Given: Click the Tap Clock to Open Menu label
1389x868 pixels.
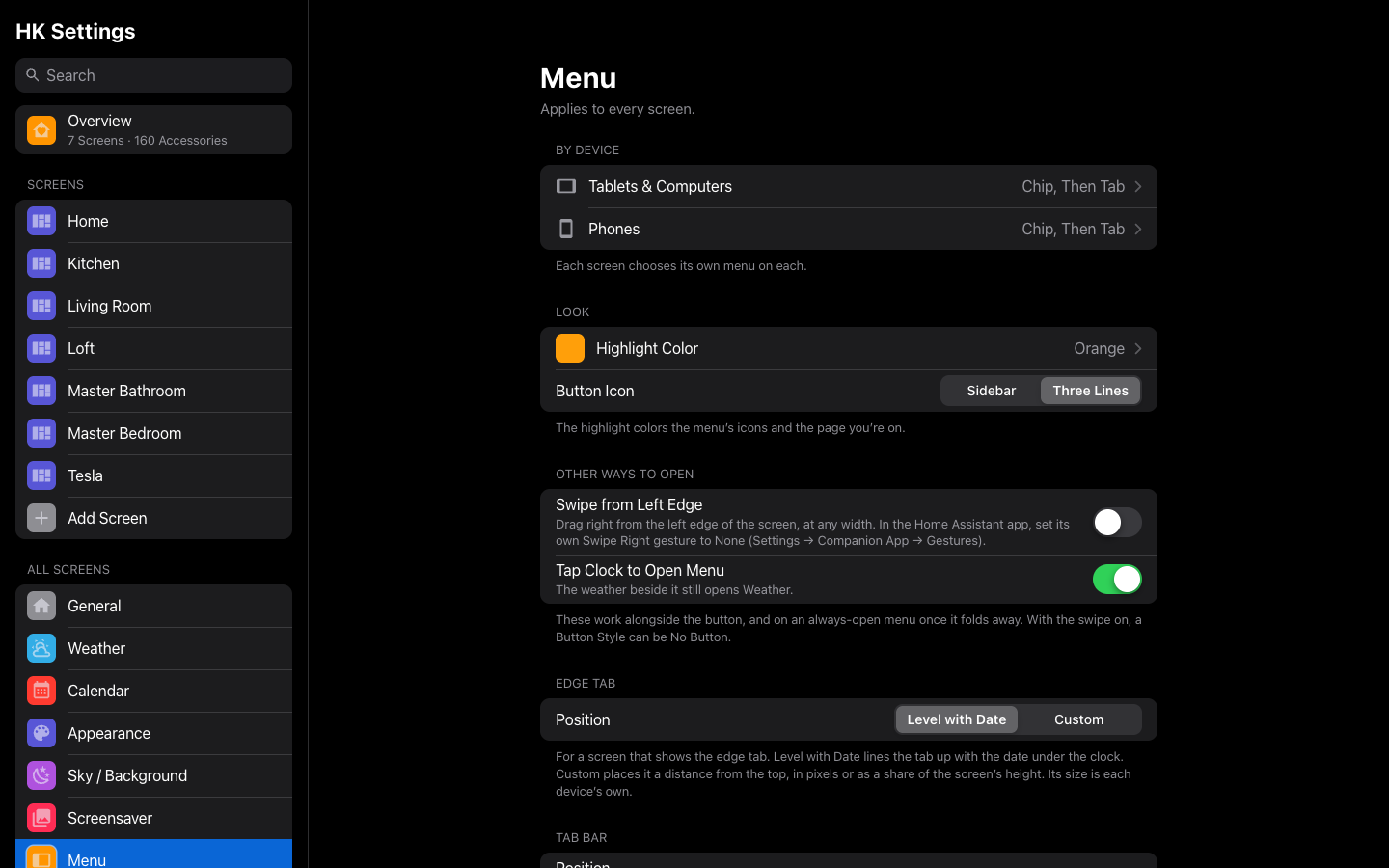Looking at the screenshot, I should (x=640, y=570).
